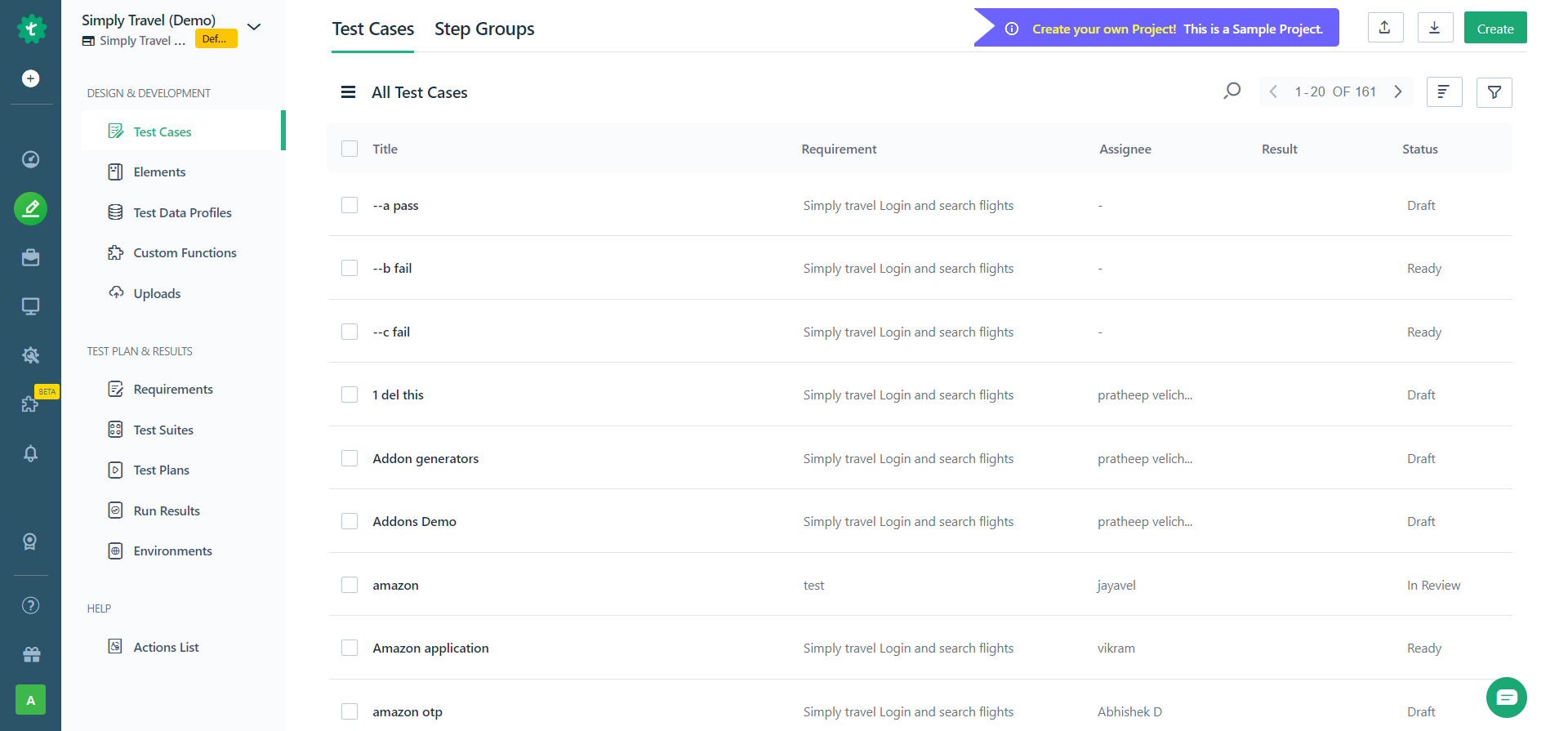Click the Requirement column header
The image size is (1568, 731).
coord(839,149)
